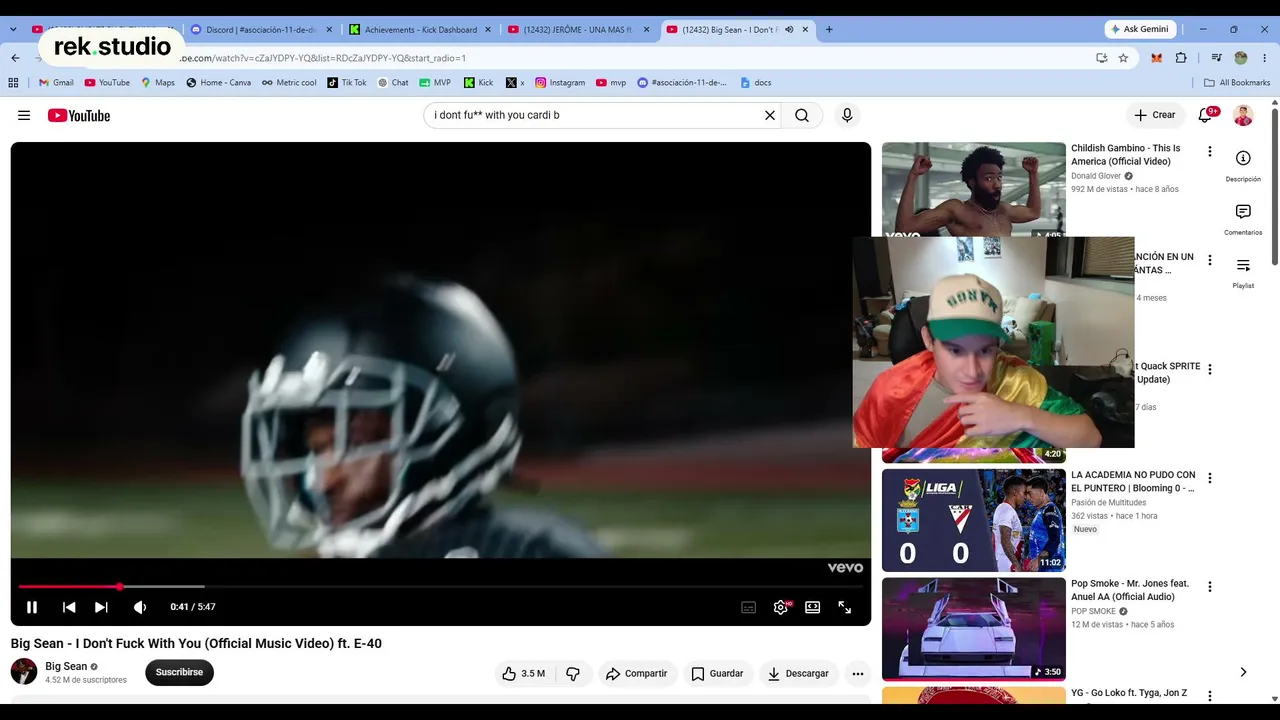
Task: Open the Home - Canva bookmark
Action: (x=218, y=83)
